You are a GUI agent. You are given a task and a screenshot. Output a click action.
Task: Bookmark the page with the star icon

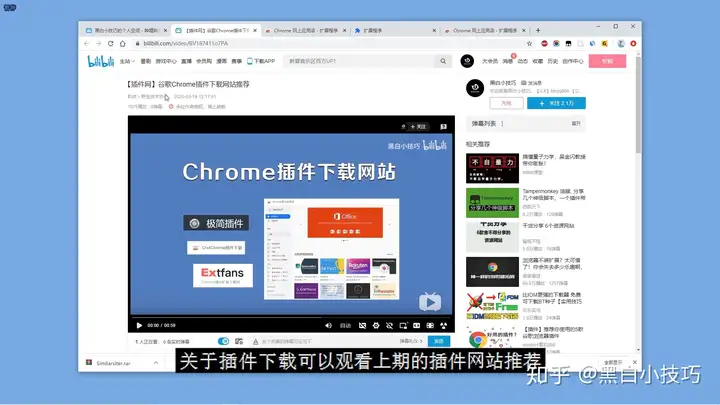click(x=529, y=44)
